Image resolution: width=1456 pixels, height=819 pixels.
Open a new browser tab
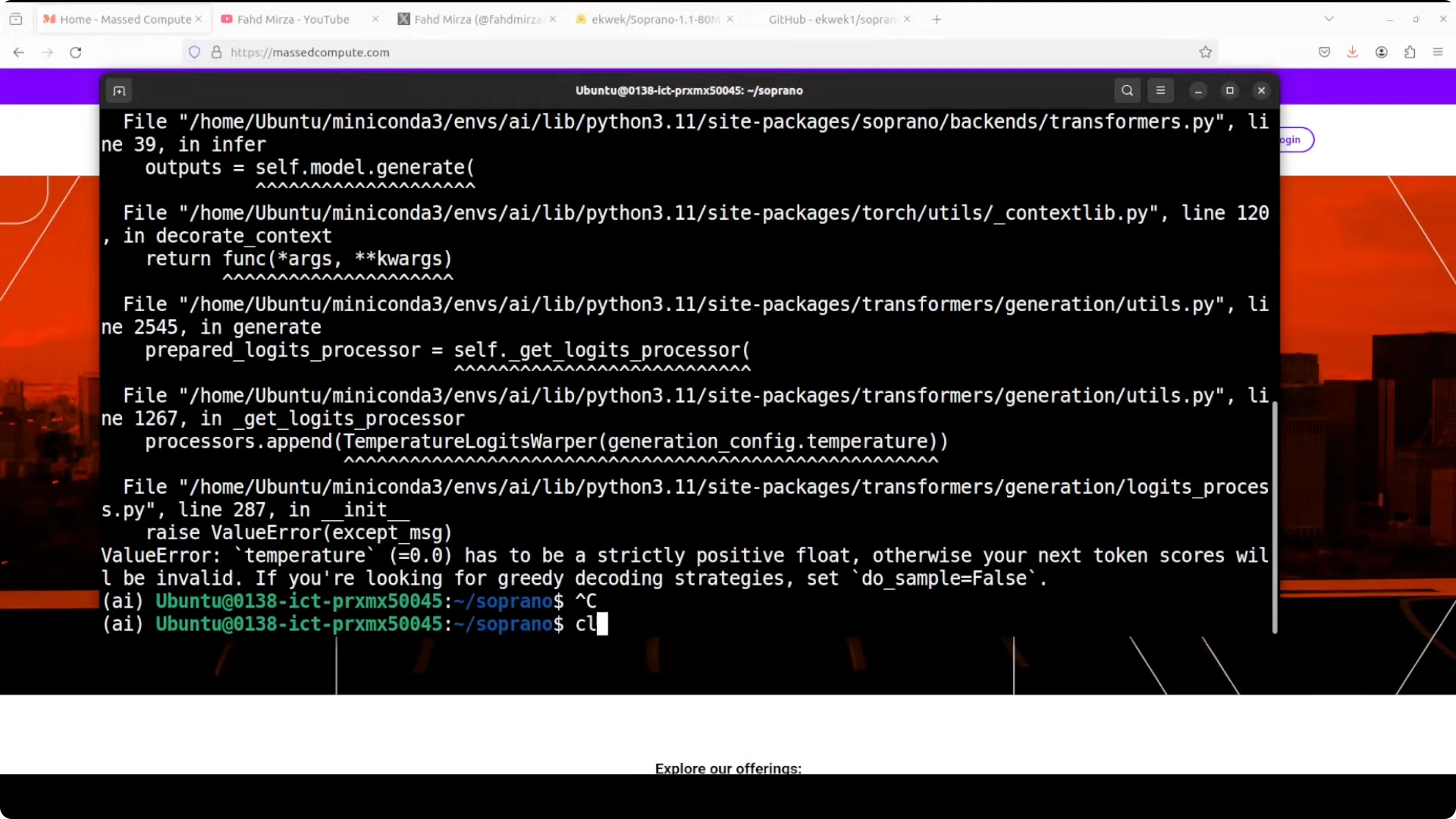click(x=936, y=19)
